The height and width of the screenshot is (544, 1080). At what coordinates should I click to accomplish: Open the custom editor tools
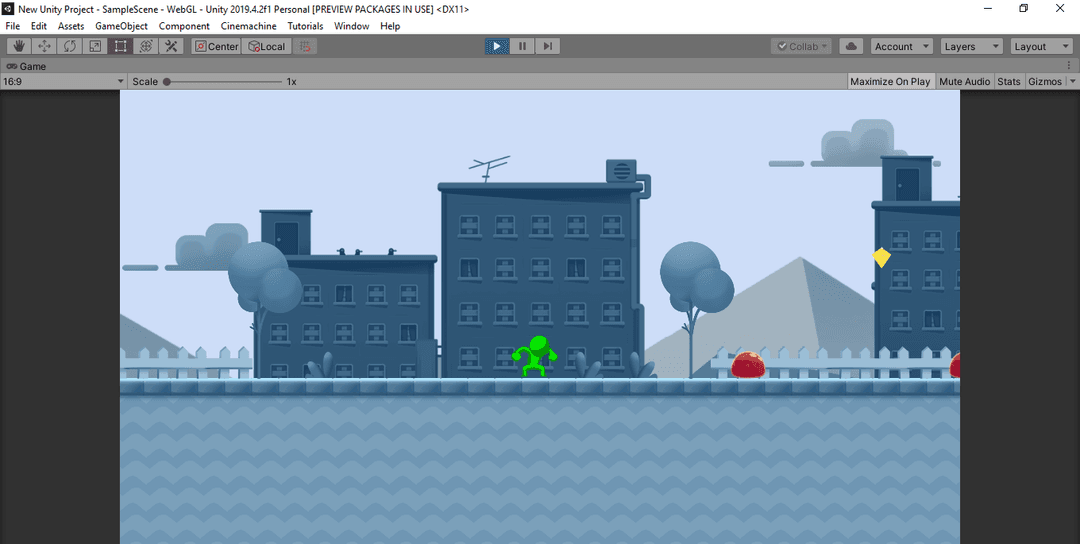(171, 46)
